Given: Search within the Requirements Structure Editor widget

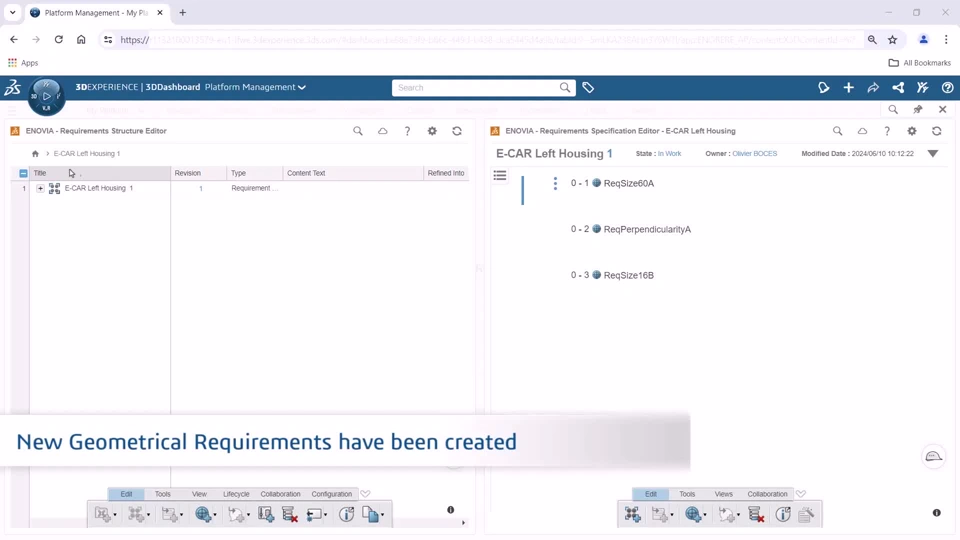Looking at the screenshot, I should [x=358, y=131].
